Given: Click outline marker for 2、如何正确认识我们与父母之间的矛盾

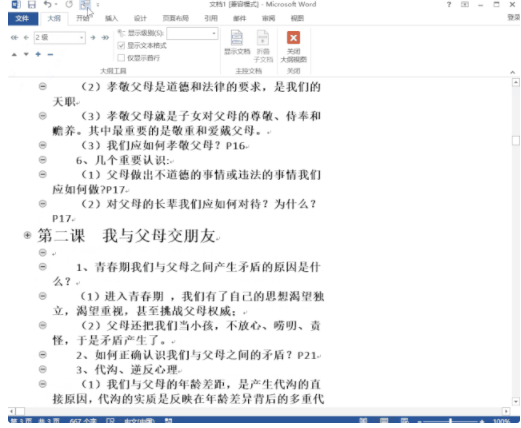Looking at the screenshot, I should pyautogui.click(x=43, y=355).
